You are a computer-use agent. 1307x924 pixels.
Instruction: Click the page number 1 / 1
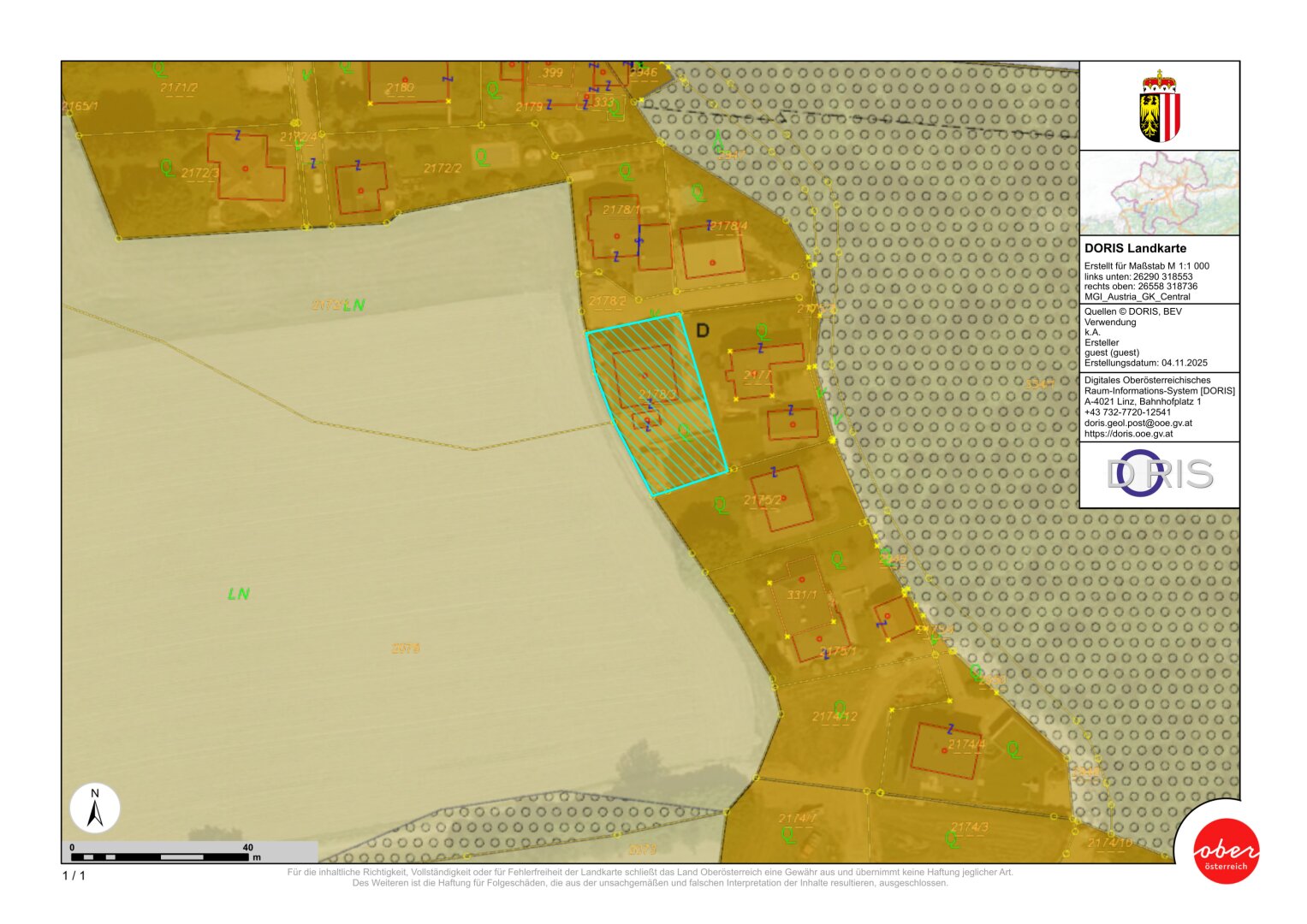(x=74, y=875)
